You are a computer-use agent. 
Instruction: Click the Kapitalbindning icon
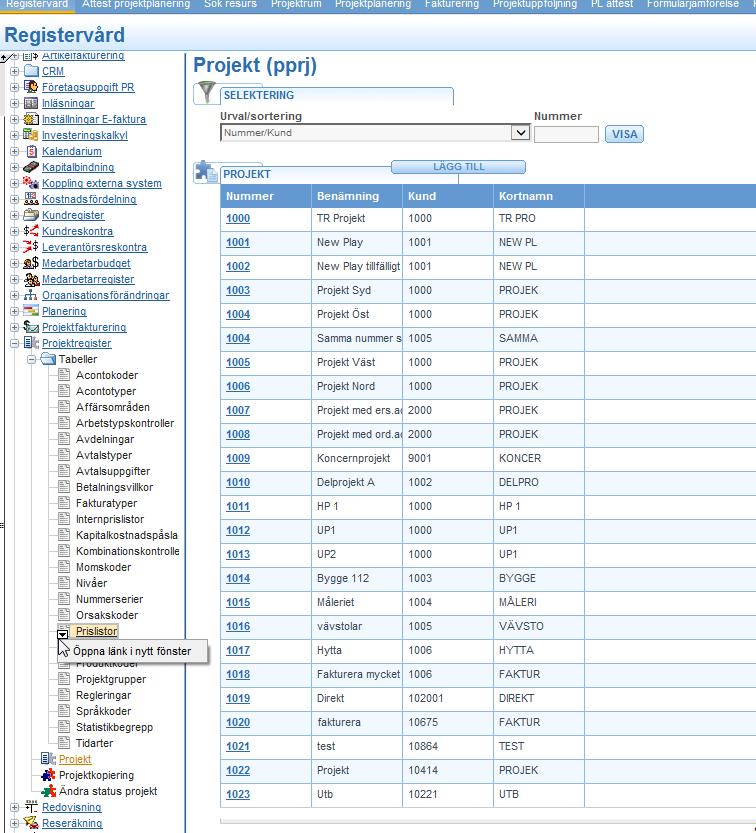tap(31, 167)
